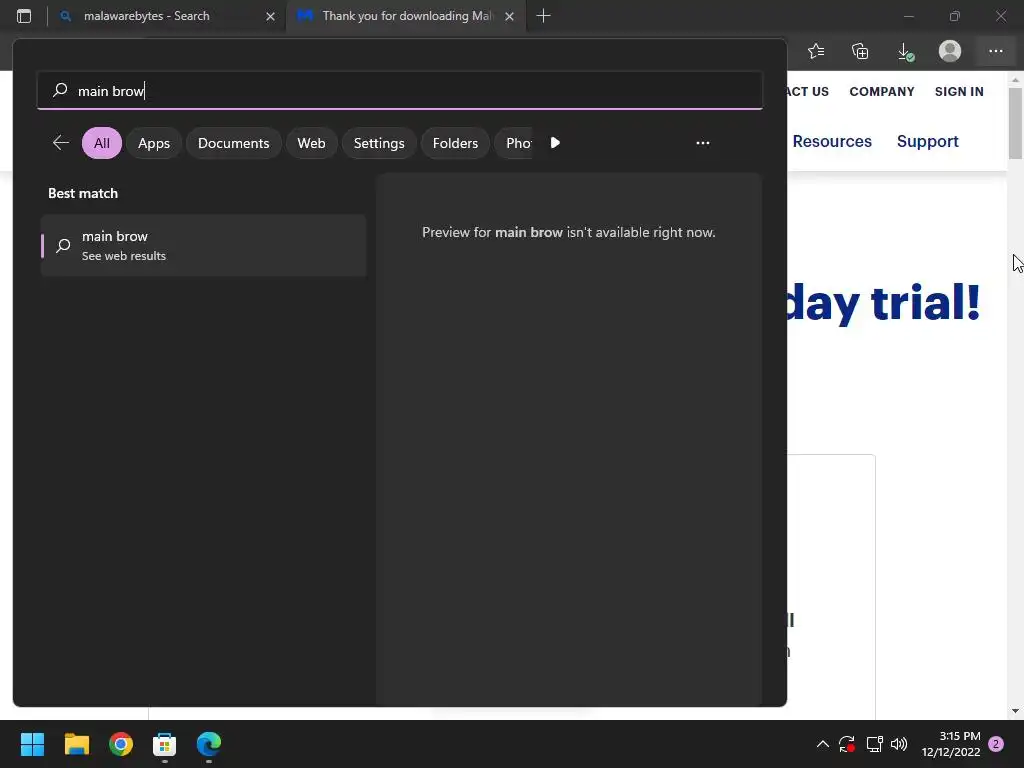Open a new browser tab

pyautogui.click(x=543, y=16)
